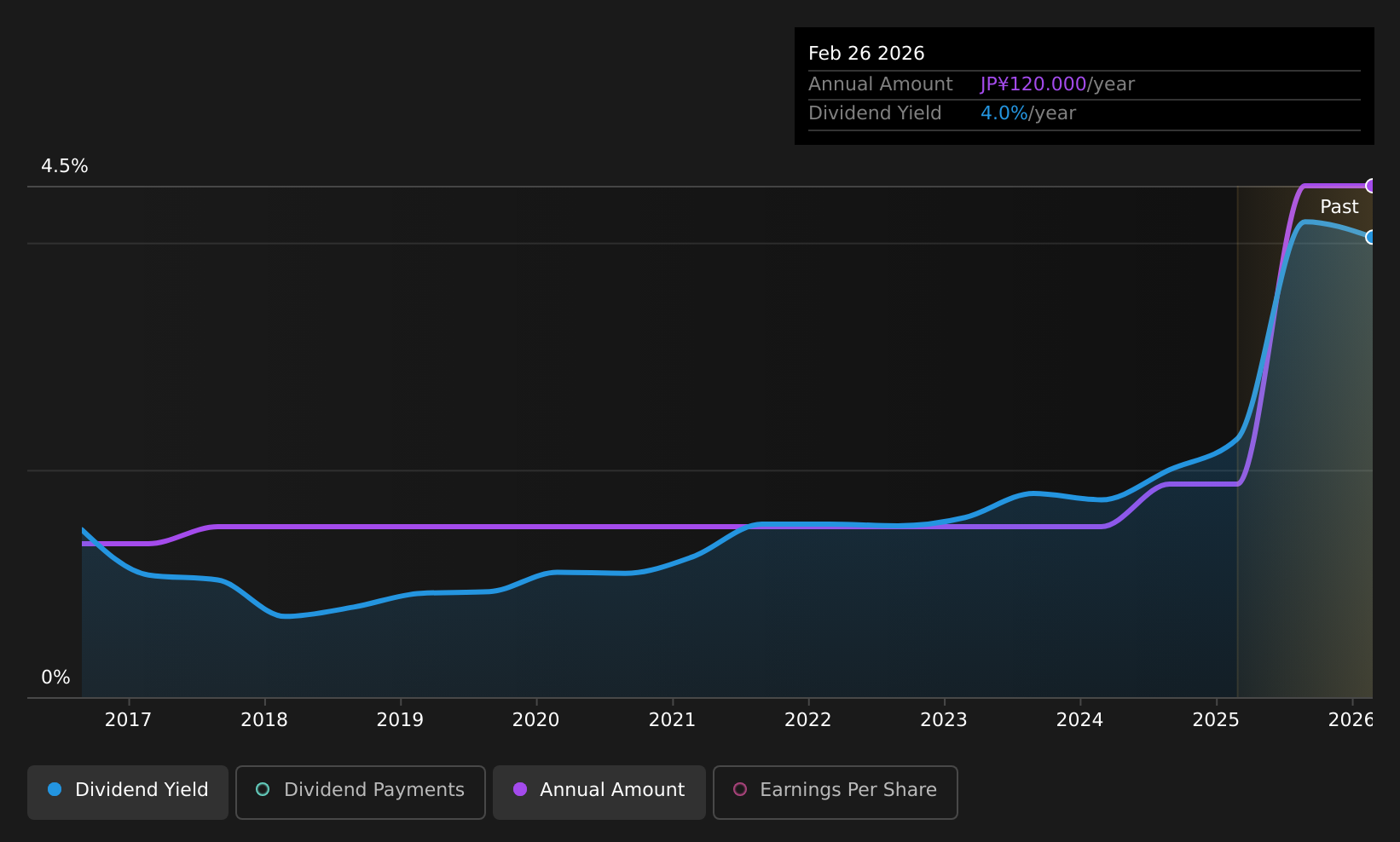
Task: Click the tooltip's Annual Amount label
Action: pyautogui.click(x=881, y=84)
